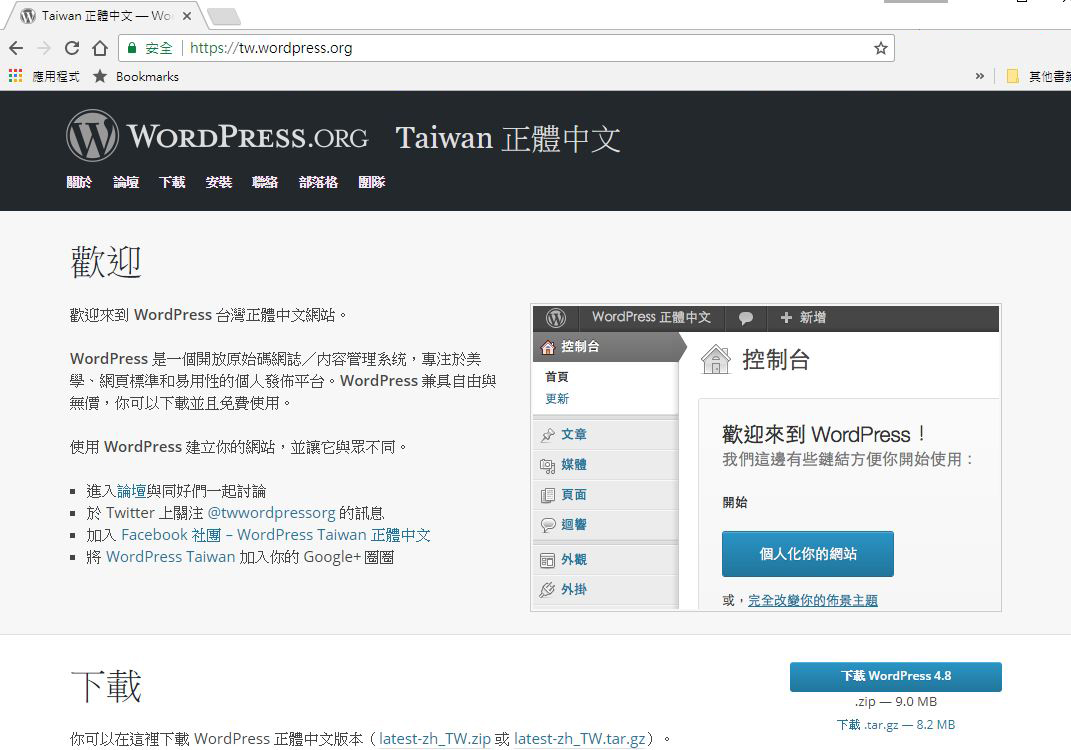
Task: Click the plus icon beside 新增
Action: click(786, 317)
